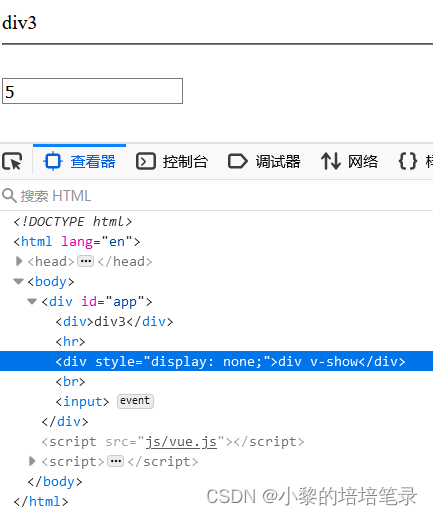Select the html lang="en" row
433x515 pixels.
click(x=77, y=242)
